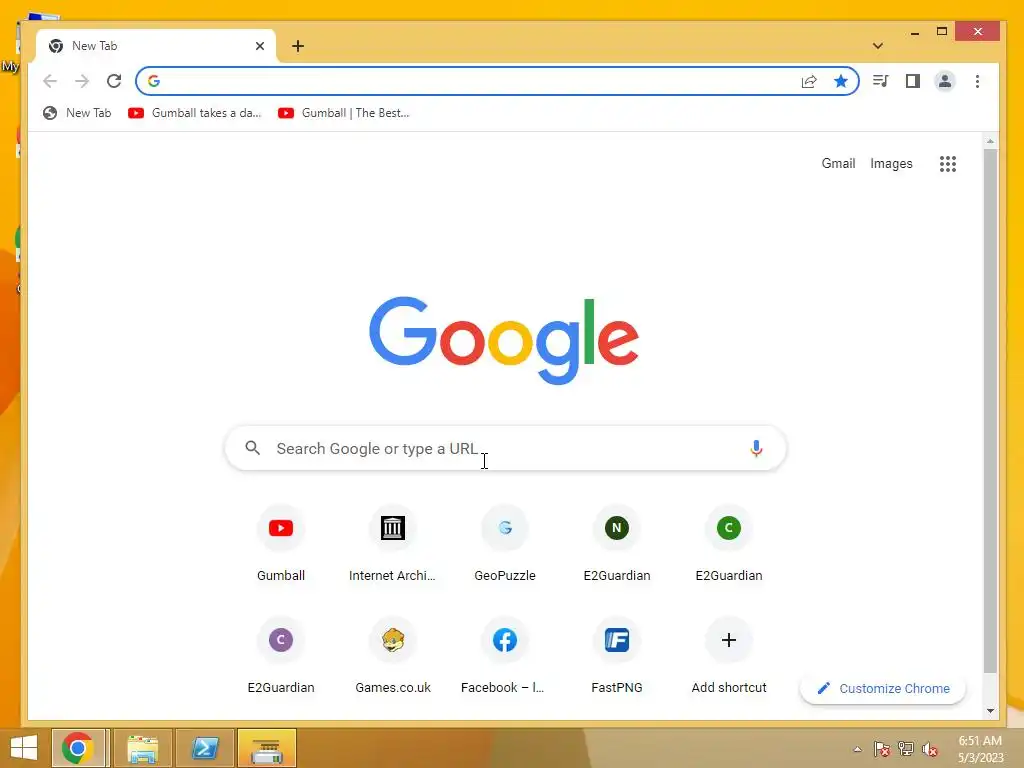Open the Facebook shortcut

click(x=505, y=656)
